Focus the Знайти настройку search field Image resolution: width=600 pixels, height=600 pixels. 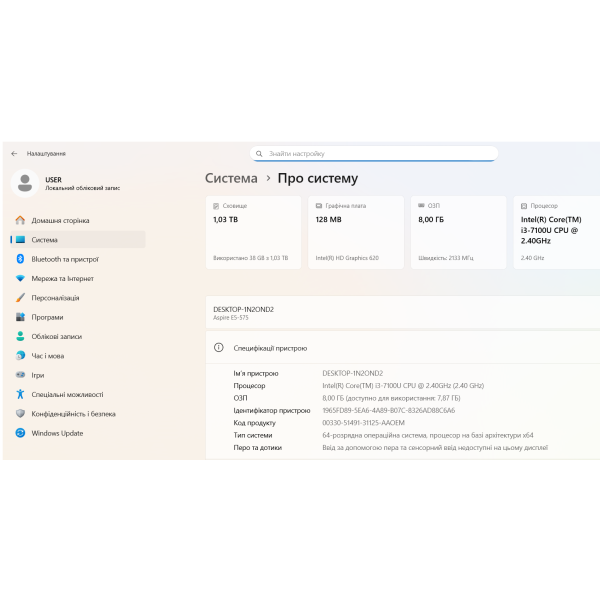pyautogui.click(x=374, y=153)
